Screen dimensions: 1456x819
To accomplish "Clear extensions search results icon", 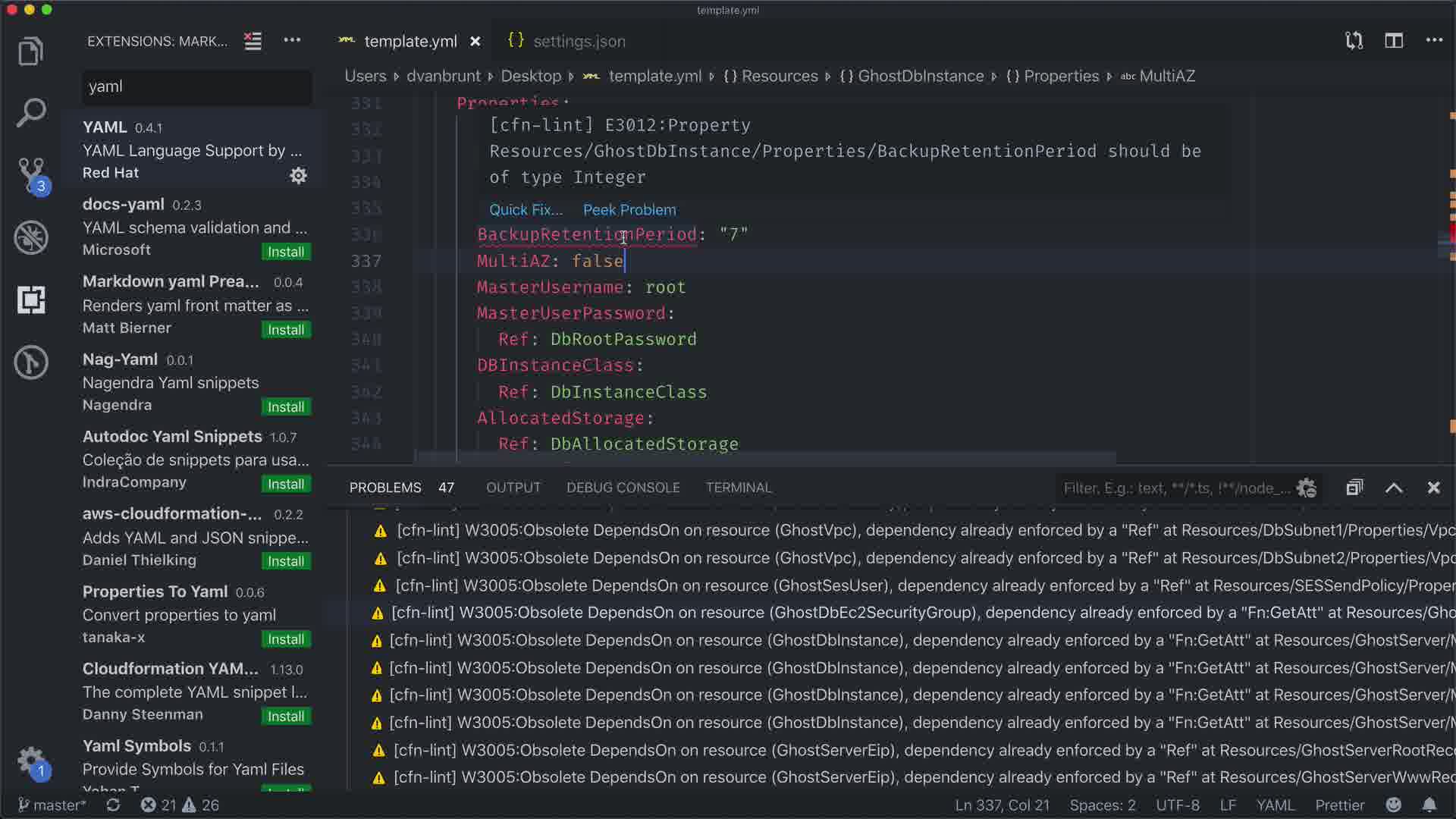I will click(253, 41).
